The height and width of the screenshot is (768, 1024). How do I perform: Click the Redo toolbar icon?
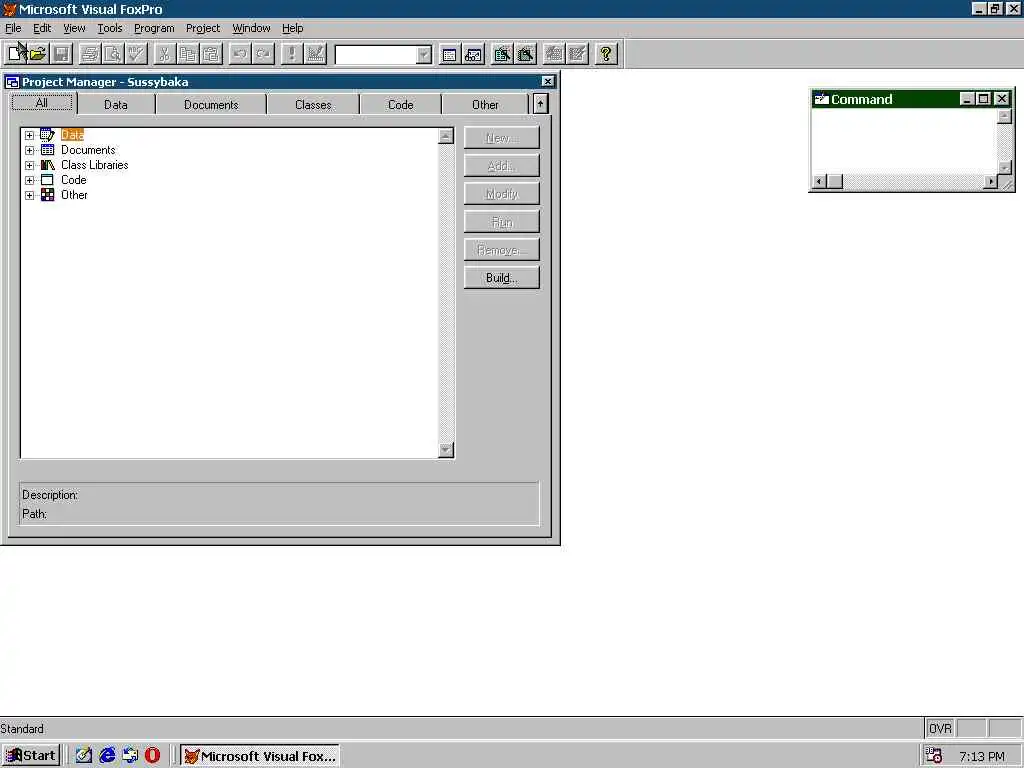pos(263,54)
